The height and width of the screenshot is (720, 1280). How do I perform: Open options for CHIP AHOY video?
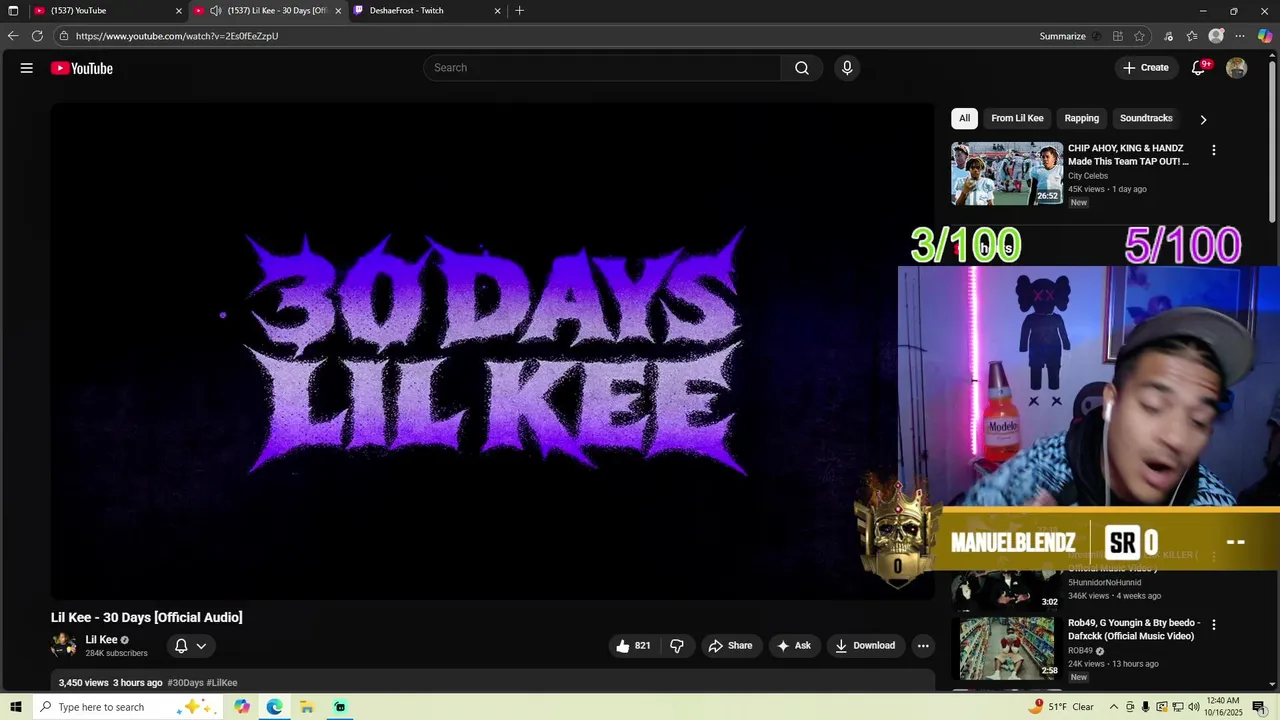[1214, 150]
